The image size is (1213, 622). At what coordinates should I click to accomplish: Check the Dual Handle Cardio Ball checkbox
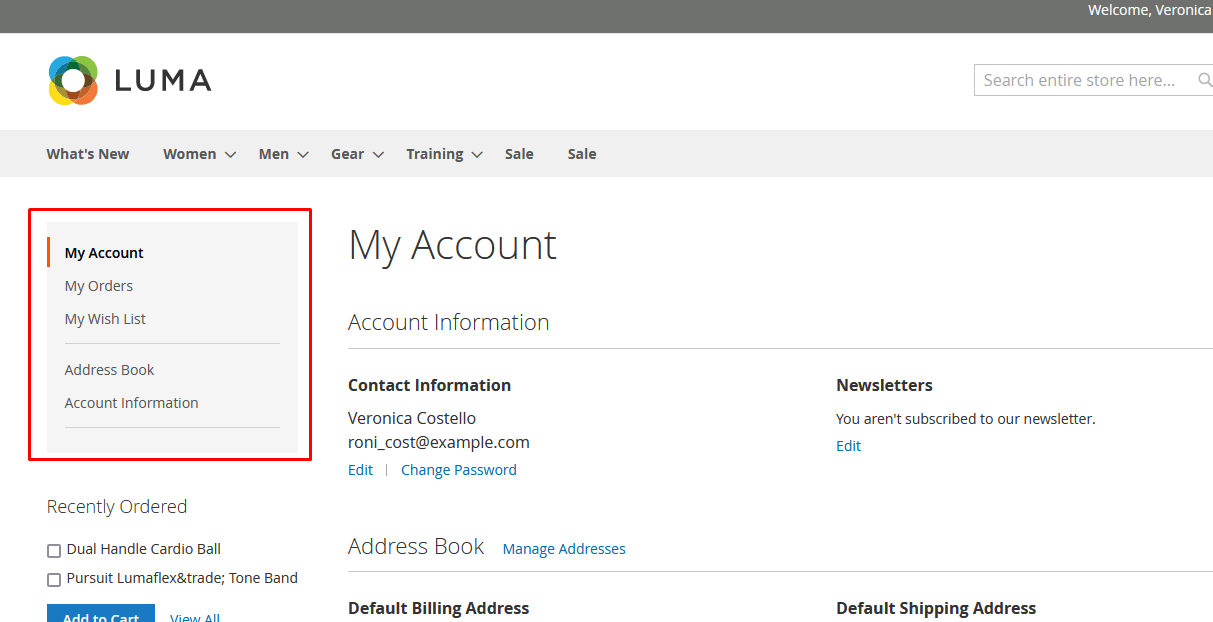(54, 550)
